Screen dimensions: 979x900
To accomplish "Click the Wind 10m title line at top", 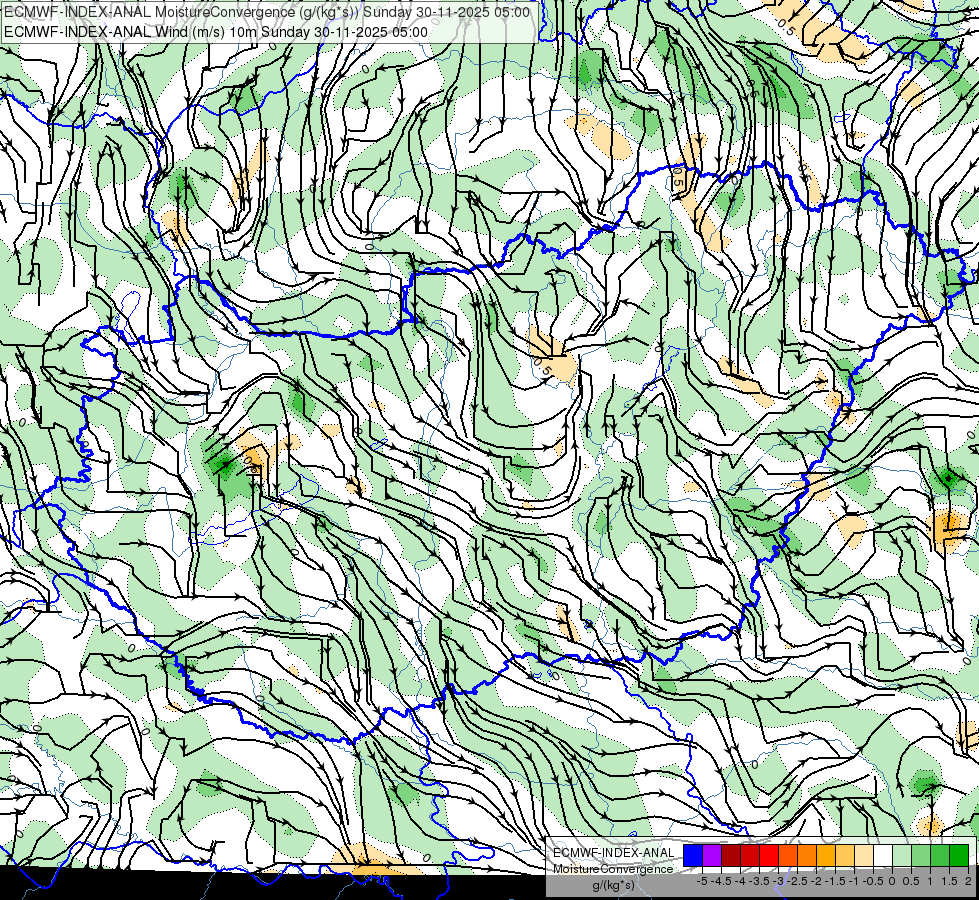I will [x=216, y=31].
